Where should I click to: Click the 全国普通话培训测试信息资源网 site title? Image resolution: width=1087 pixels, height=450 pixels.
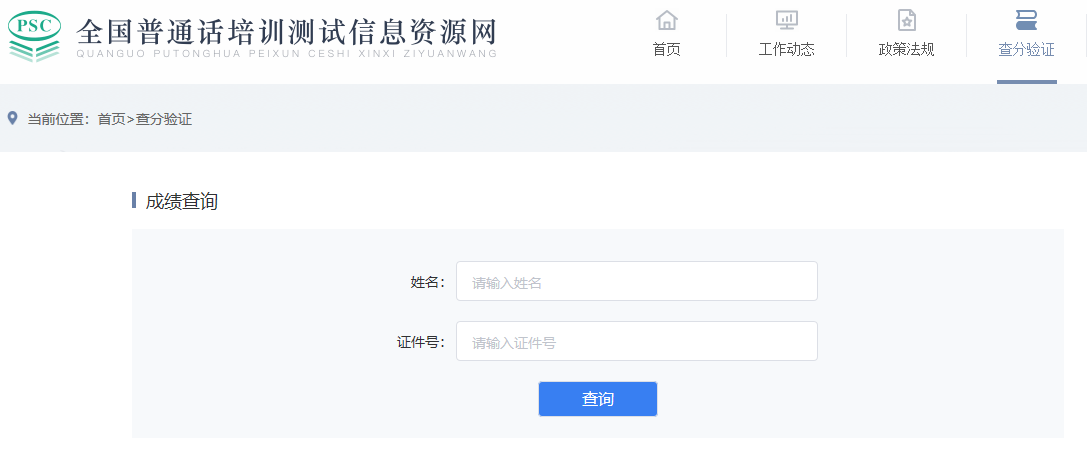[286, 31]
